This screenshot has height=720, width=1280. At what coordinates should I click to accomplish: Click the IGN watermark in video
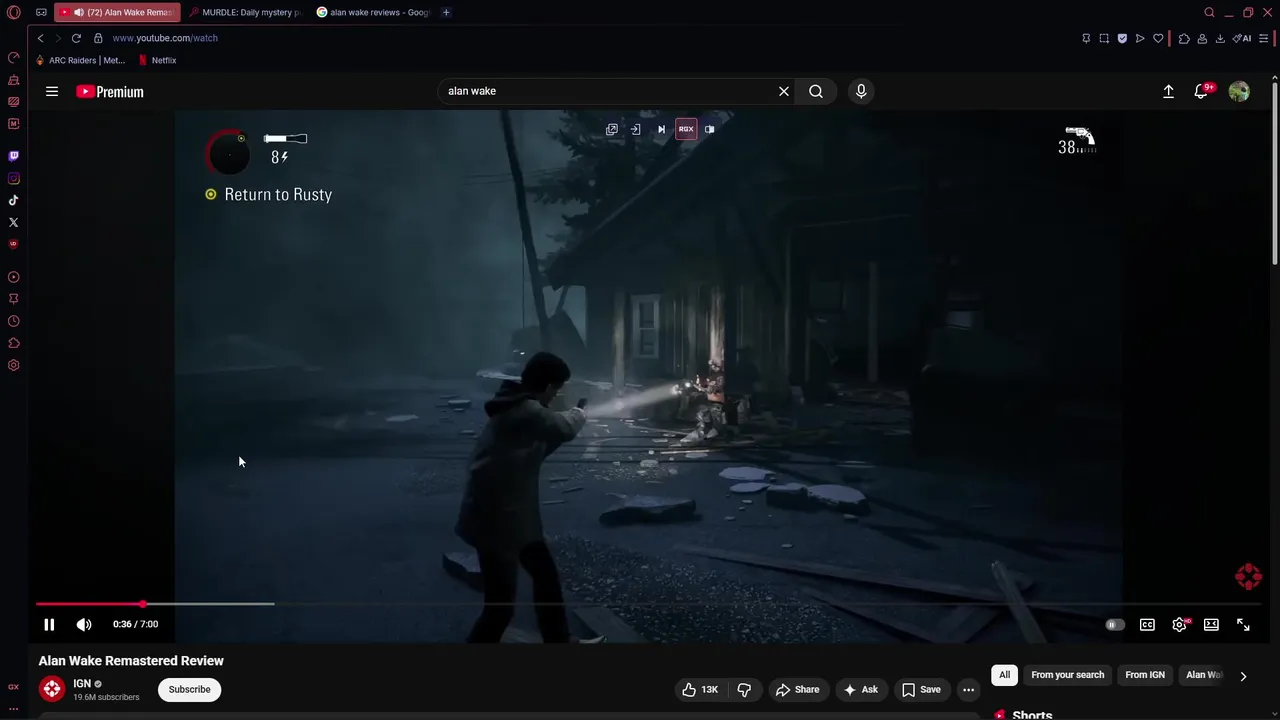pyautogui.click(x=1248, y=576)
